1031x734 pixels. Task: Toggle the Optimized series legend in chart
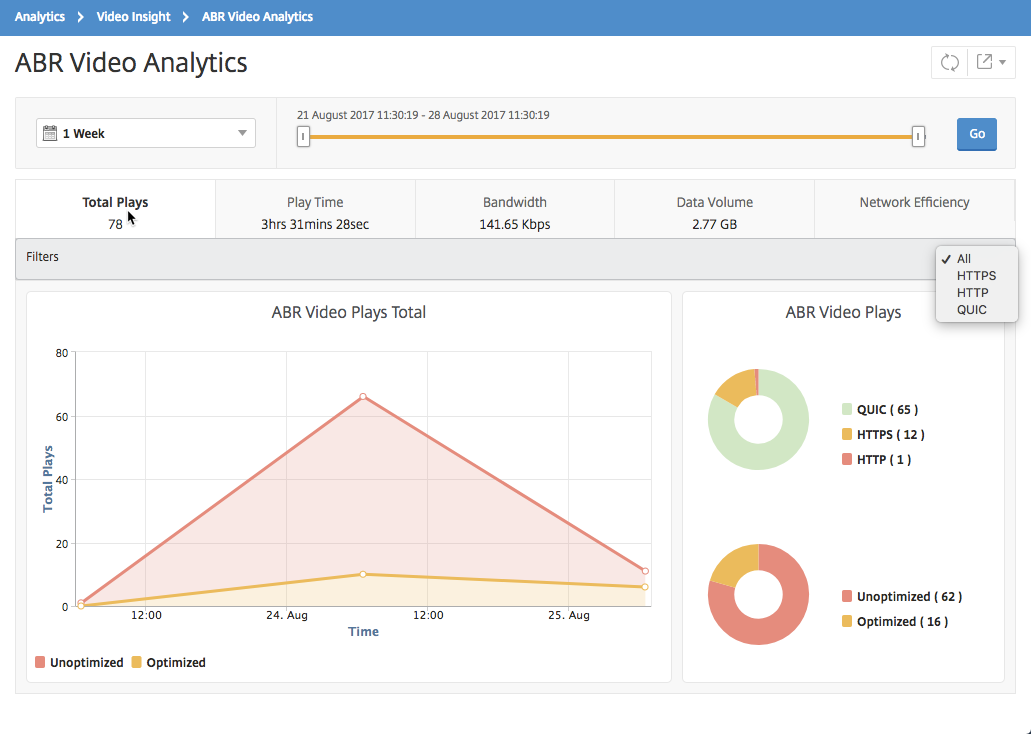pos(168,662)
